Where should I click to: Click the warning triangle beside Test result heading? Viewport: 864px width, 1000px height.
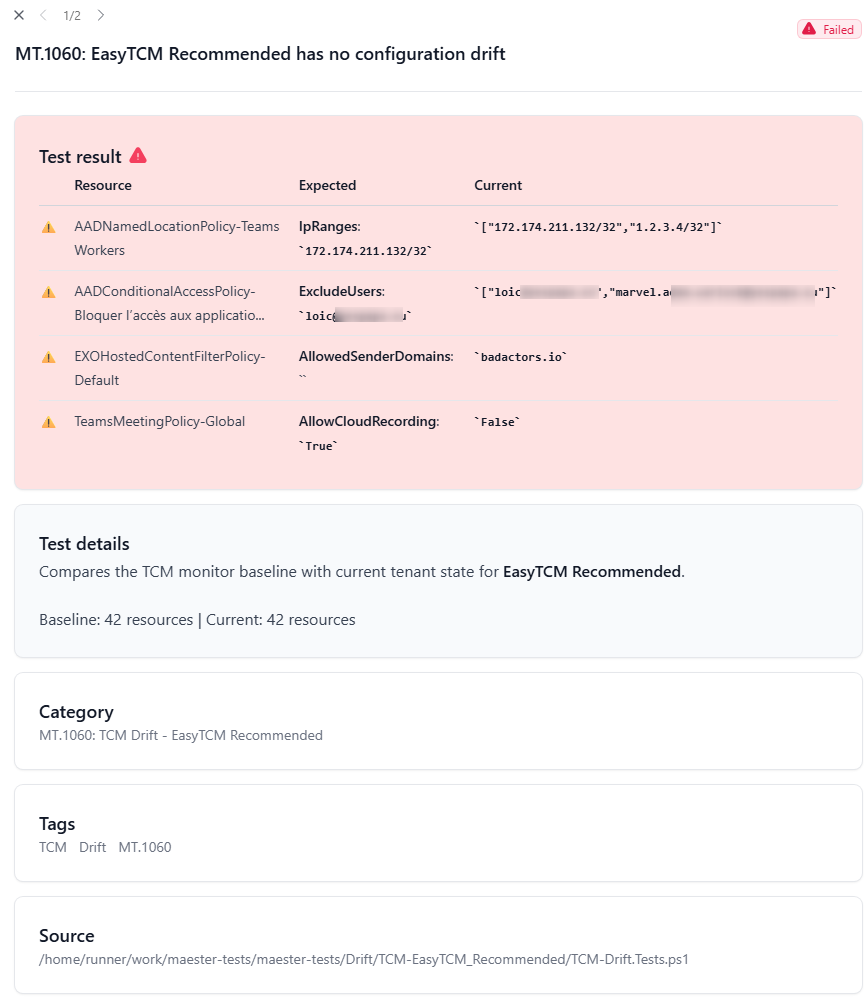tap(138, 156)
